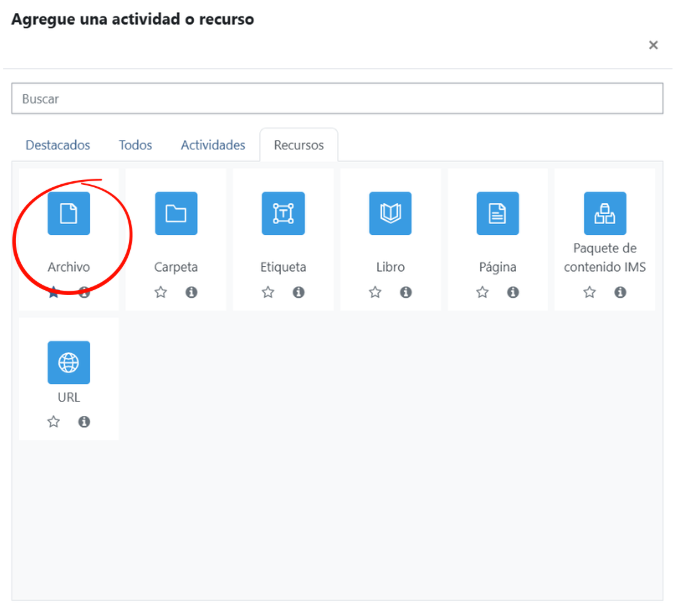Click the 'Paquete de contenido IMS' label
The height and width of the screenshot is (613, 676).
[605, 258]
